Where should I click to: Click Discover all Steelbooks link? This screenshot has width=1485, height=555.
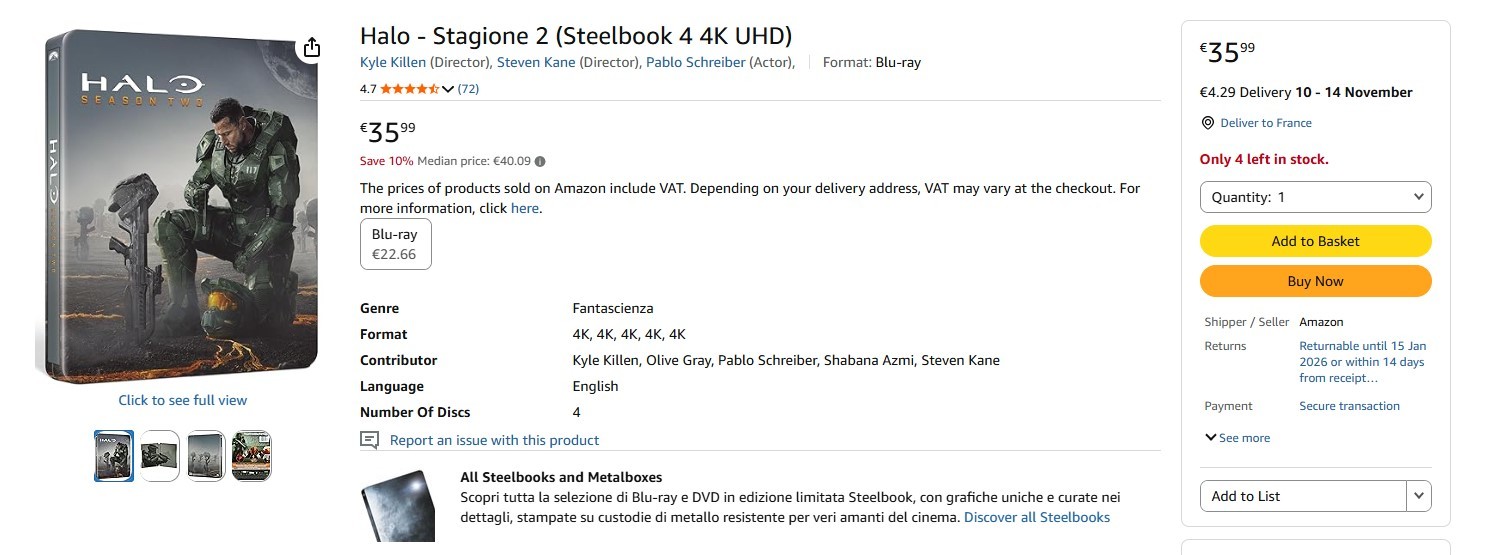[1037, 517]
